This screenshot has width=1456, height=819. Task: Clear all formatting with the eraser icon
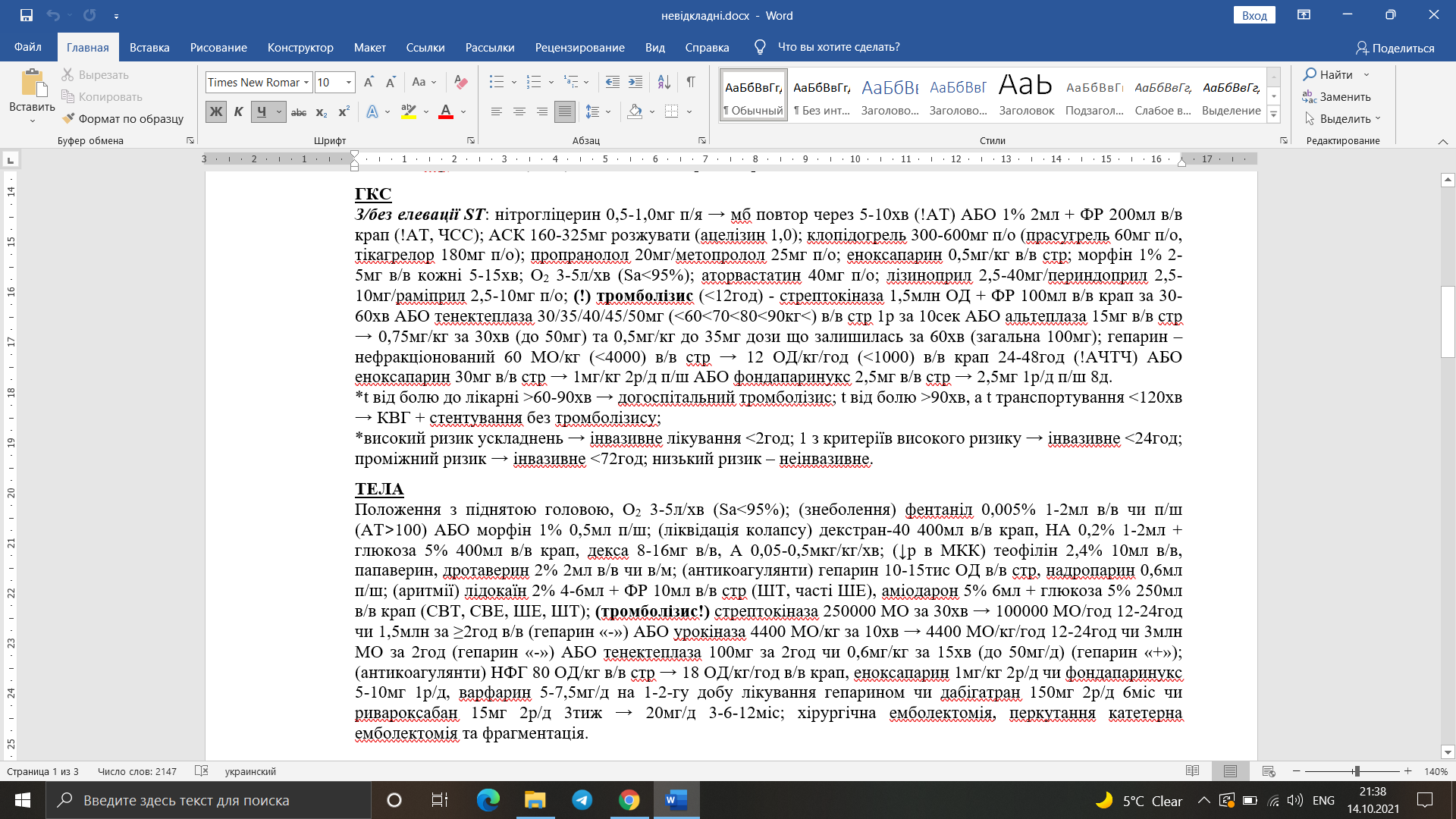(x=460, y=82)
